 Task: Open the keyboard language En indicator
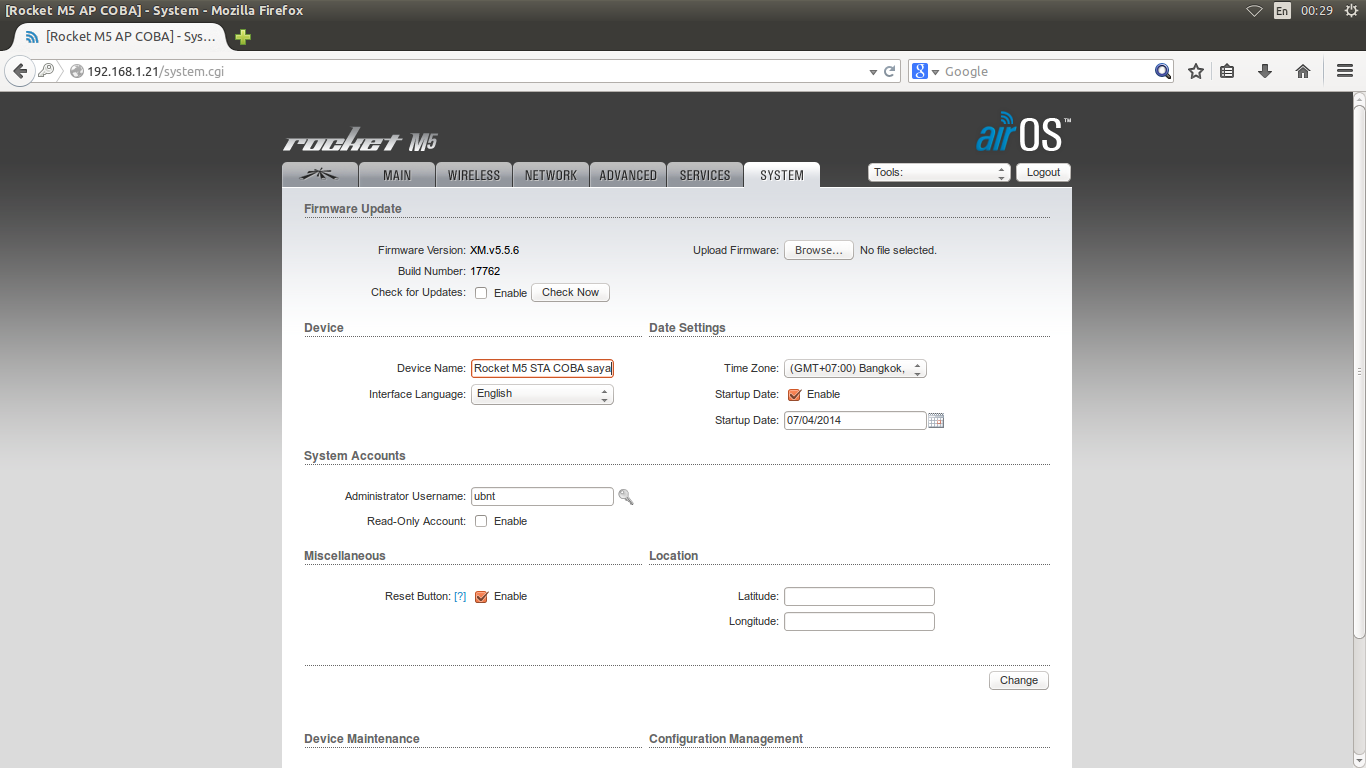(1282, 11)
